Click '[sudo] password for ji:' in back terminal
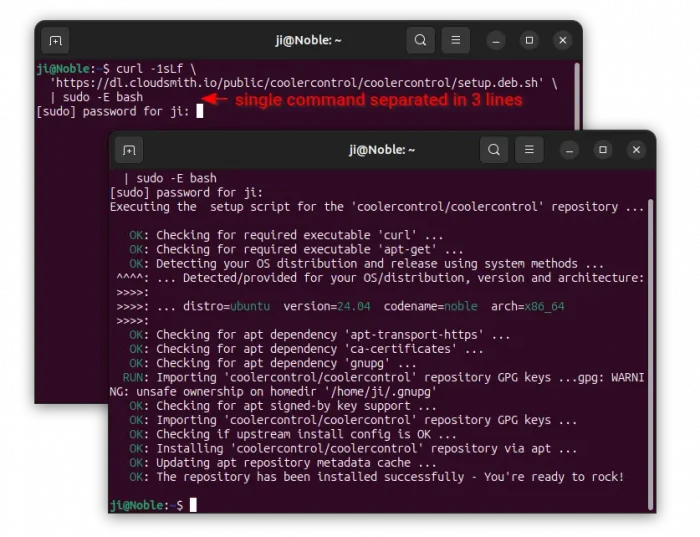The image size is (700, 537). [113, 112]
